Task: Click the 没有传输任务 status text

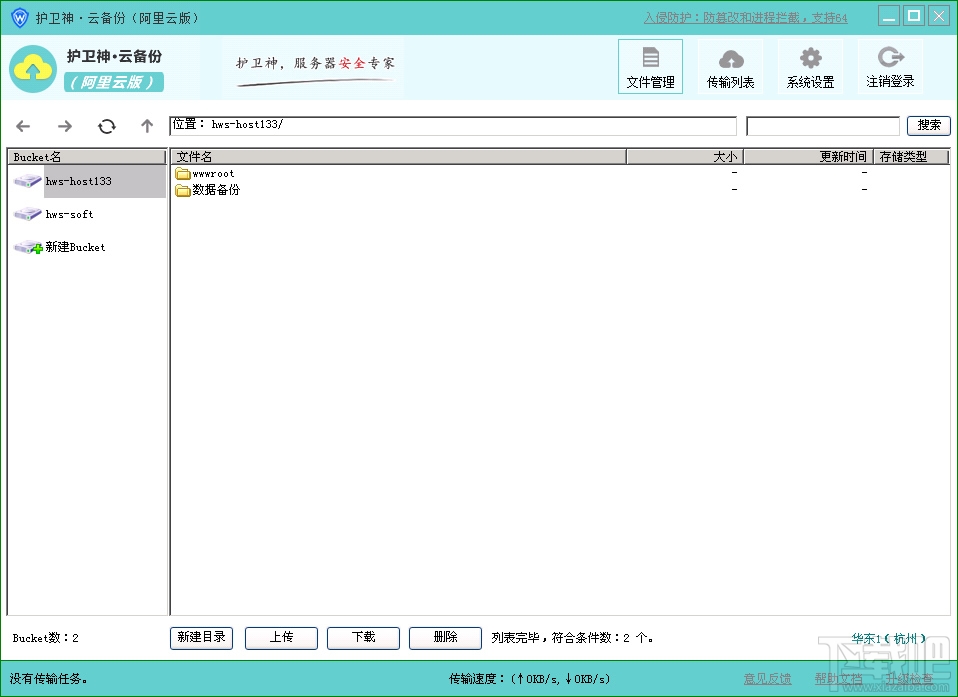Action: 48,678
